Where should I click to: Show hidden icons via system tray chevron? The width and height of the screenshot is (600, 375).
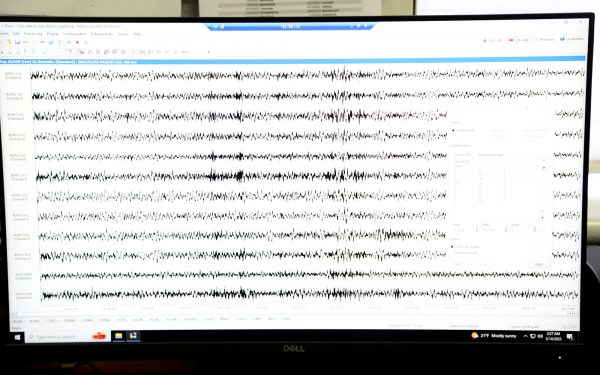pos(525,336)
